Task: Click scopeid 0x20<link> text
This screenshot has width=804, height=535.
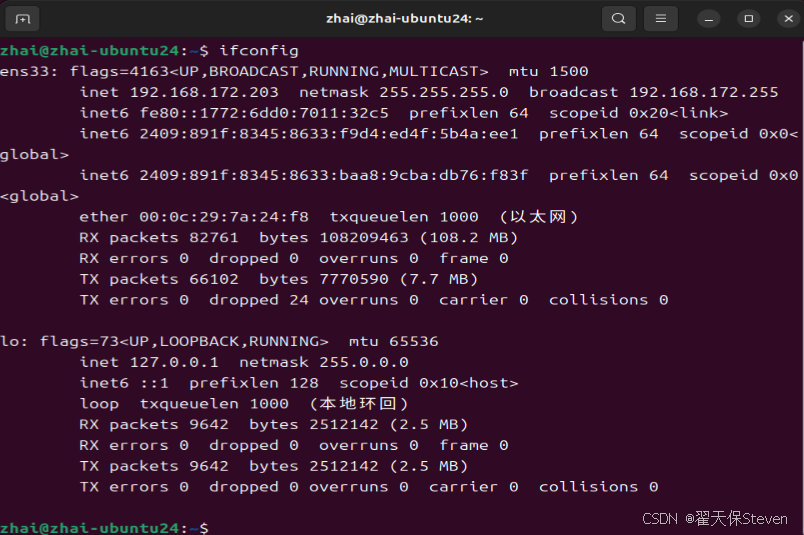Action: coord(638,113)
